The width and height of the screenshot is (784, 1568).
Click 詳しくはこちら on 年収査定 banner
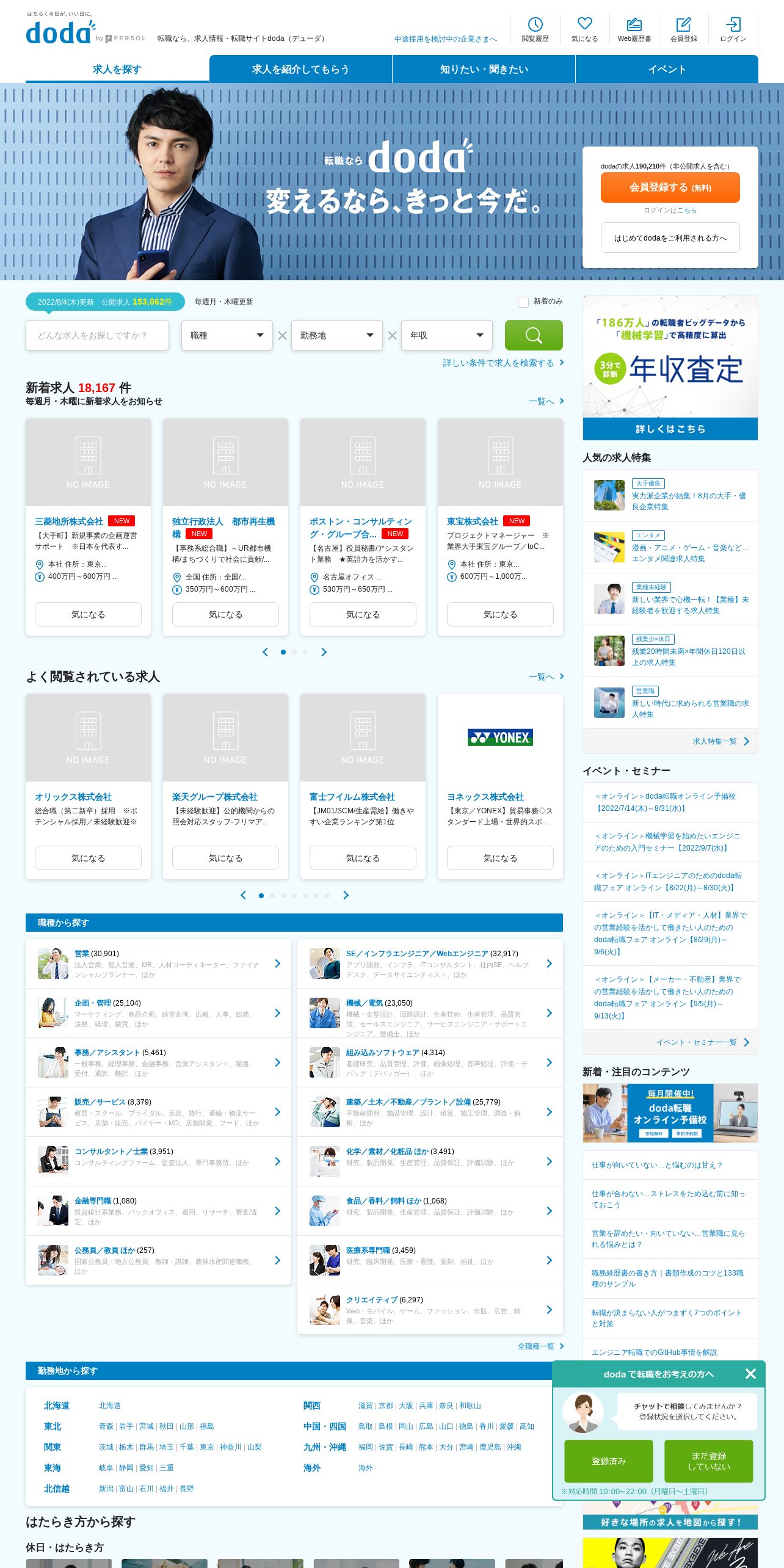[670, 429]
